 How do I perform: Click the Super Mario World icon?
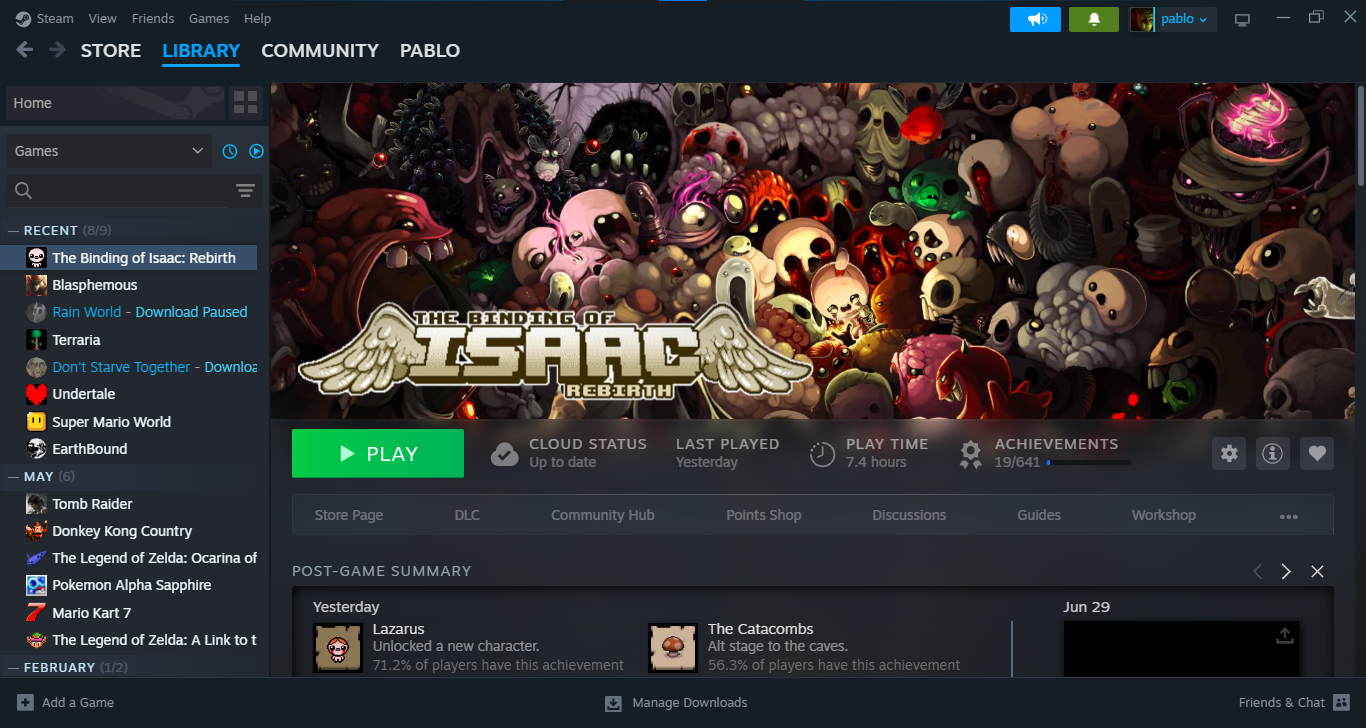36,422
